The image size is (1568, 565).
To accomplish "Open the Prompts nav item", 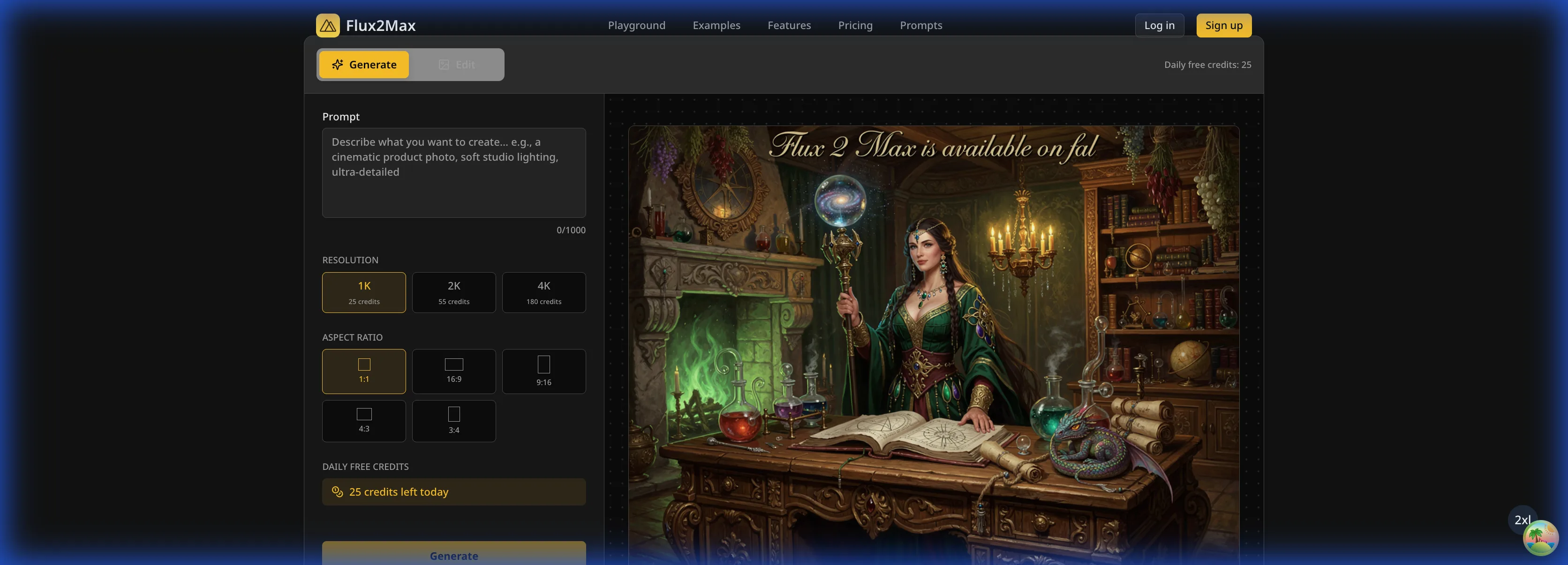I will pos(921,26).
